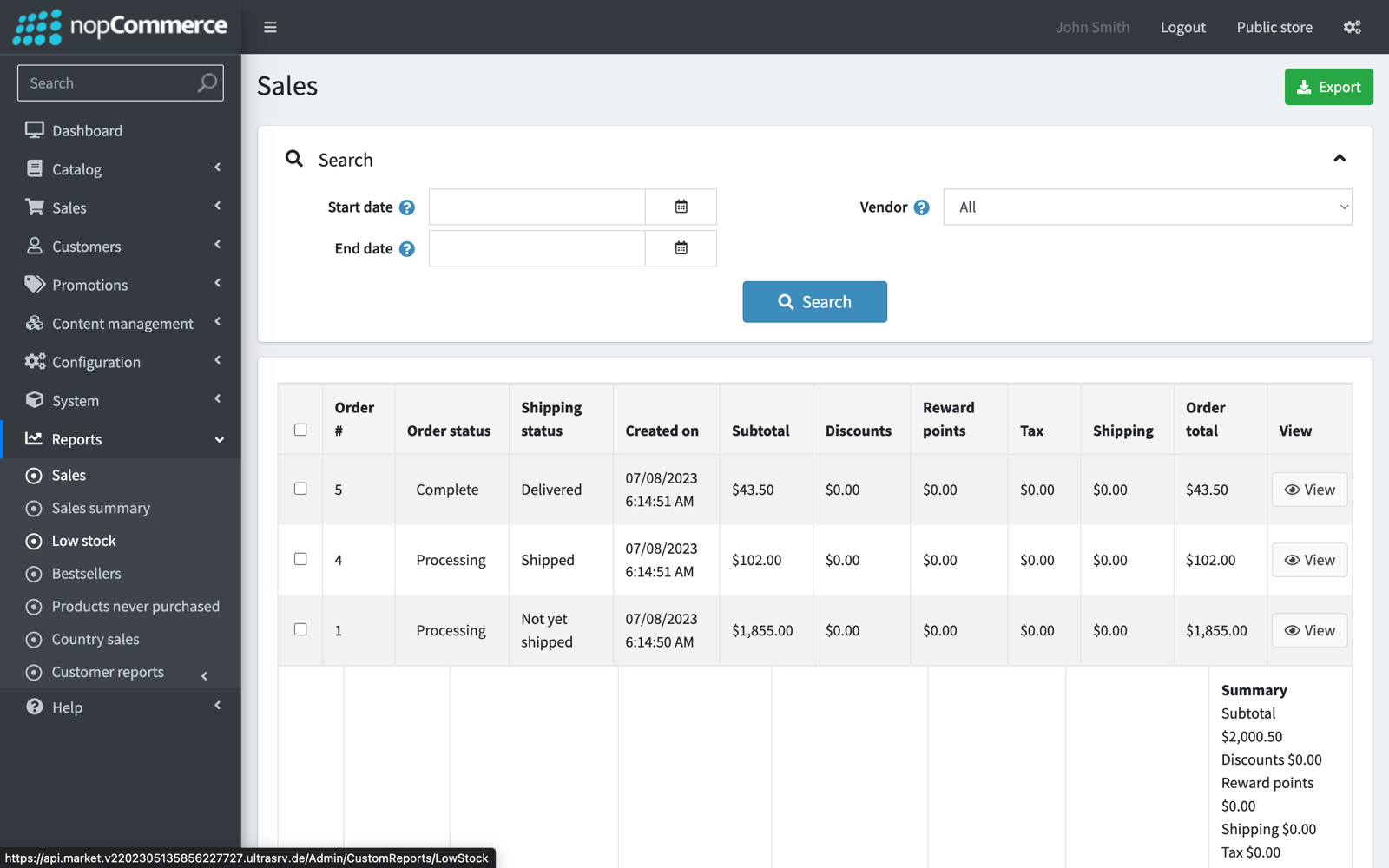Collapse the Search panel chevron
The width and height of the screenshot is (1389, 868).
(x=1339, y=158)
